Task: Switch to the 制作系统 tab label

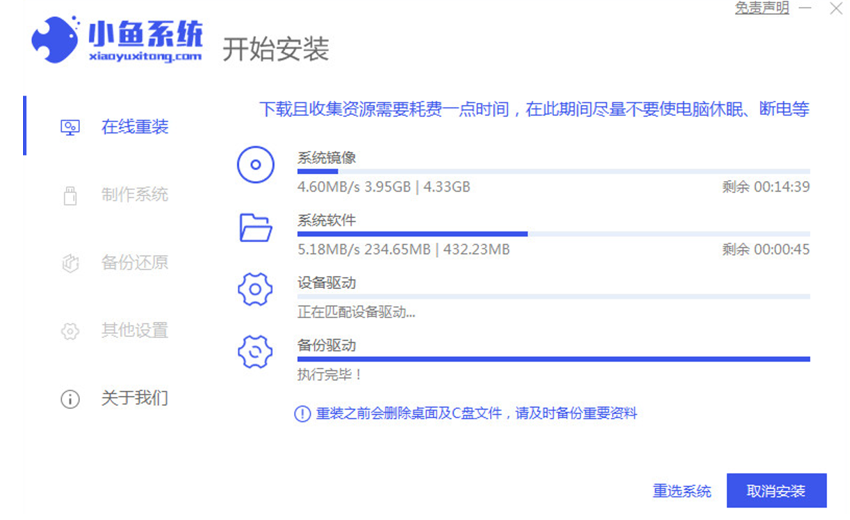Action: 135,195
